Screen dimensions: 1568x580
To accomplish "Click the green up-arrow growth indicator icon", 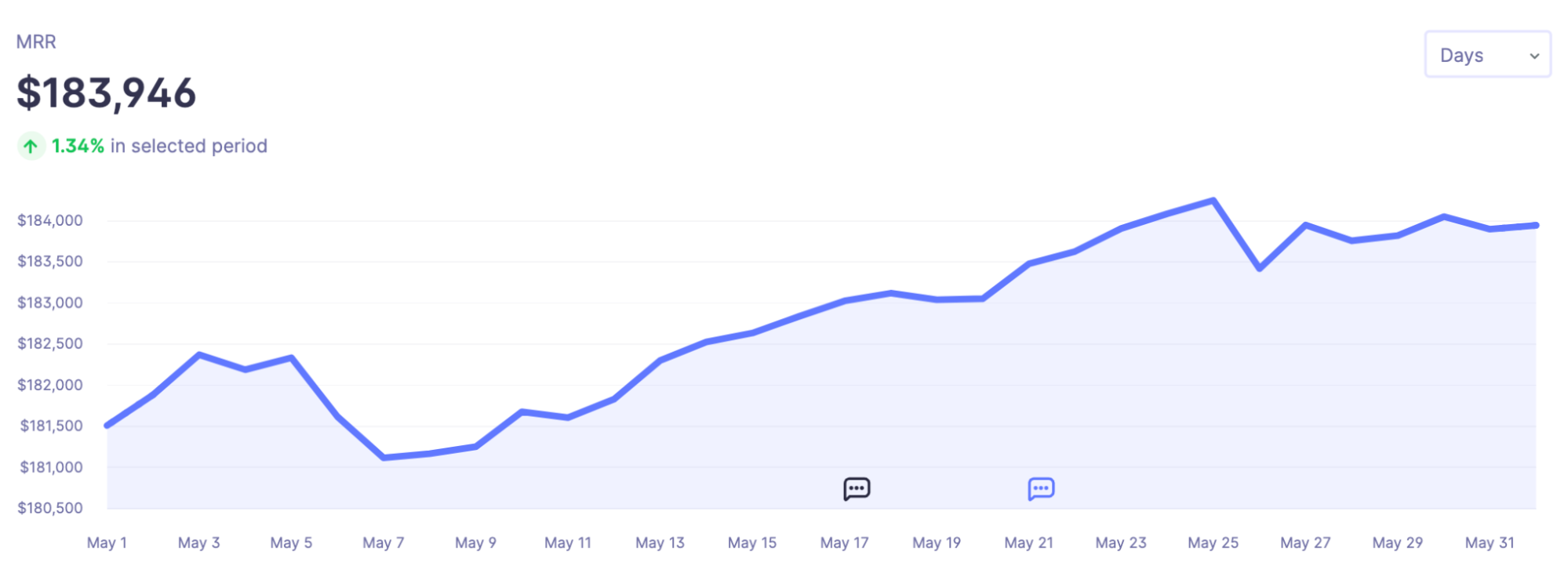I will [x=31, y=147].
